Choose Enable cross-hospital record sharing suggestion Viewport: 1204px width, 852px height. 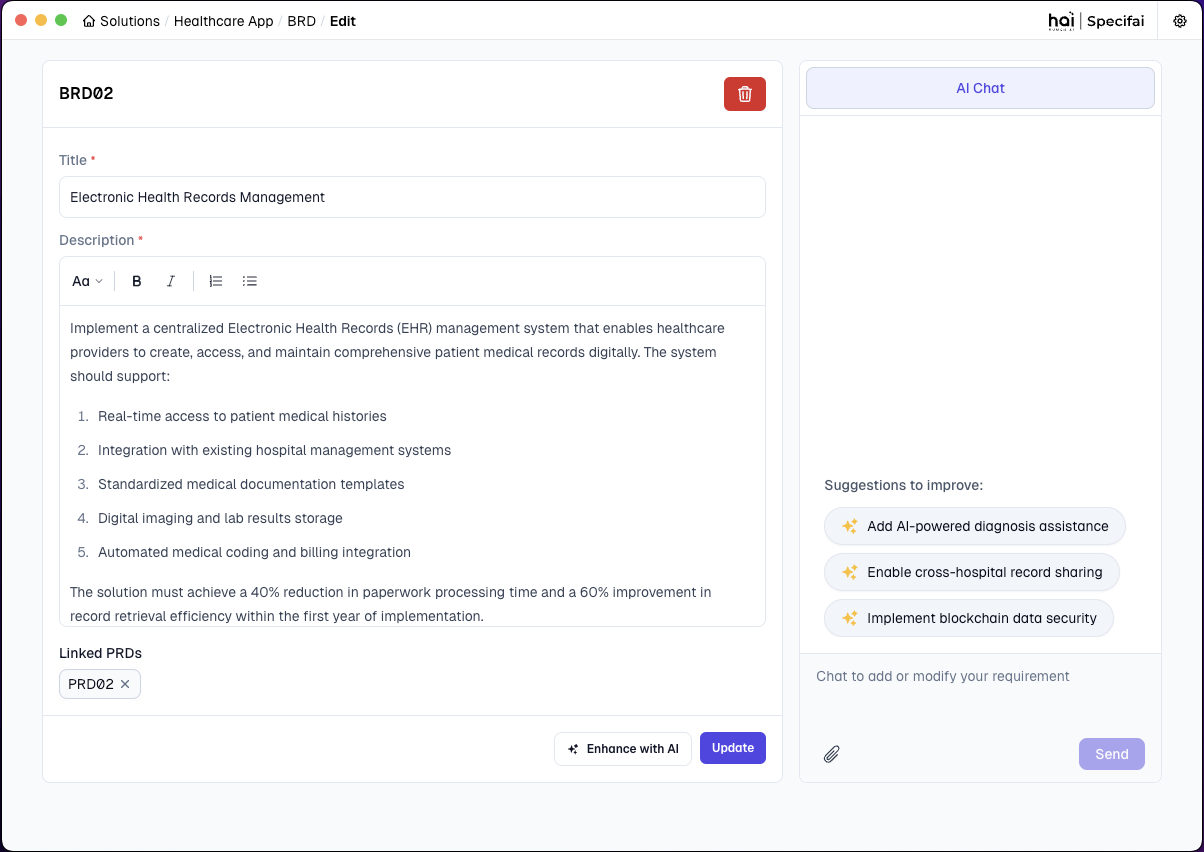click(972, 572)
